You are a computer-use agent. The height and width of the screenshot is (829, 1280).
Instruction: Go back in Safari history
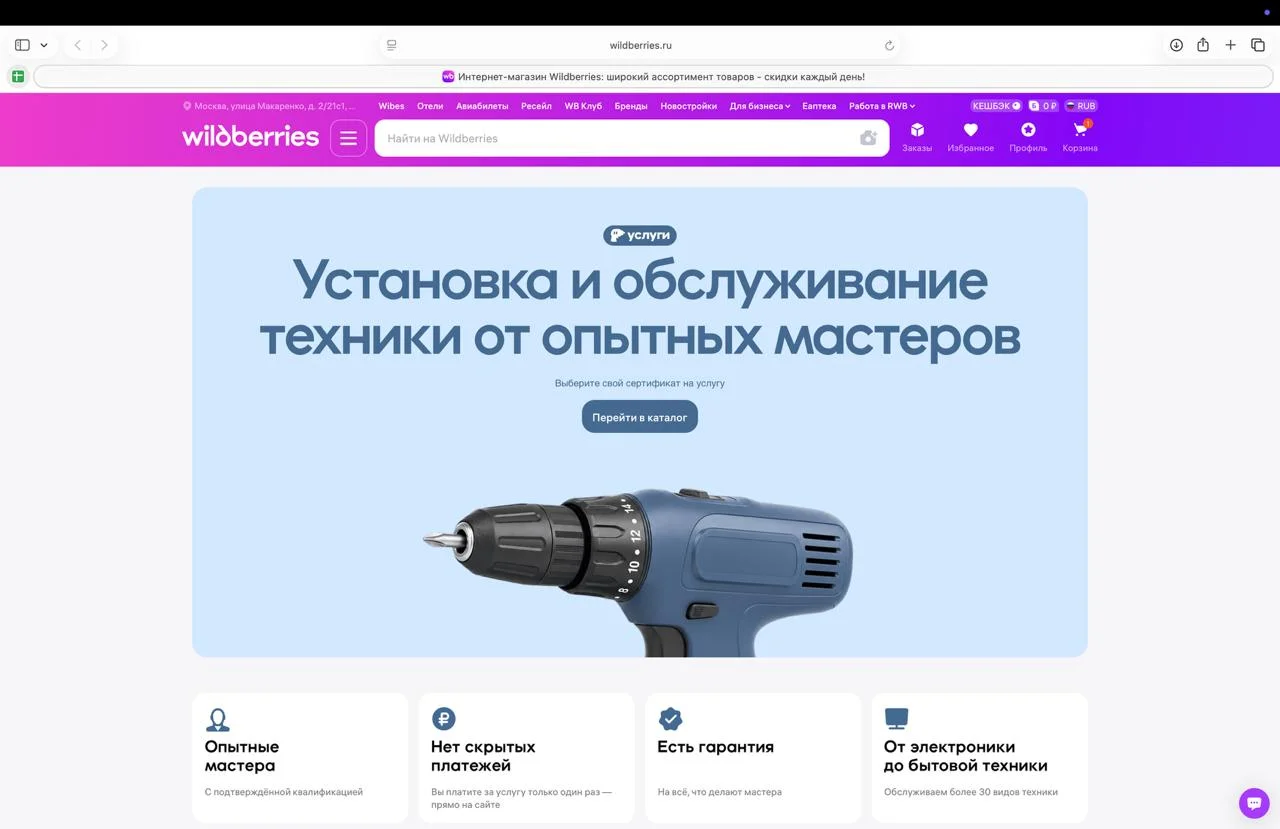coord(78,45)
